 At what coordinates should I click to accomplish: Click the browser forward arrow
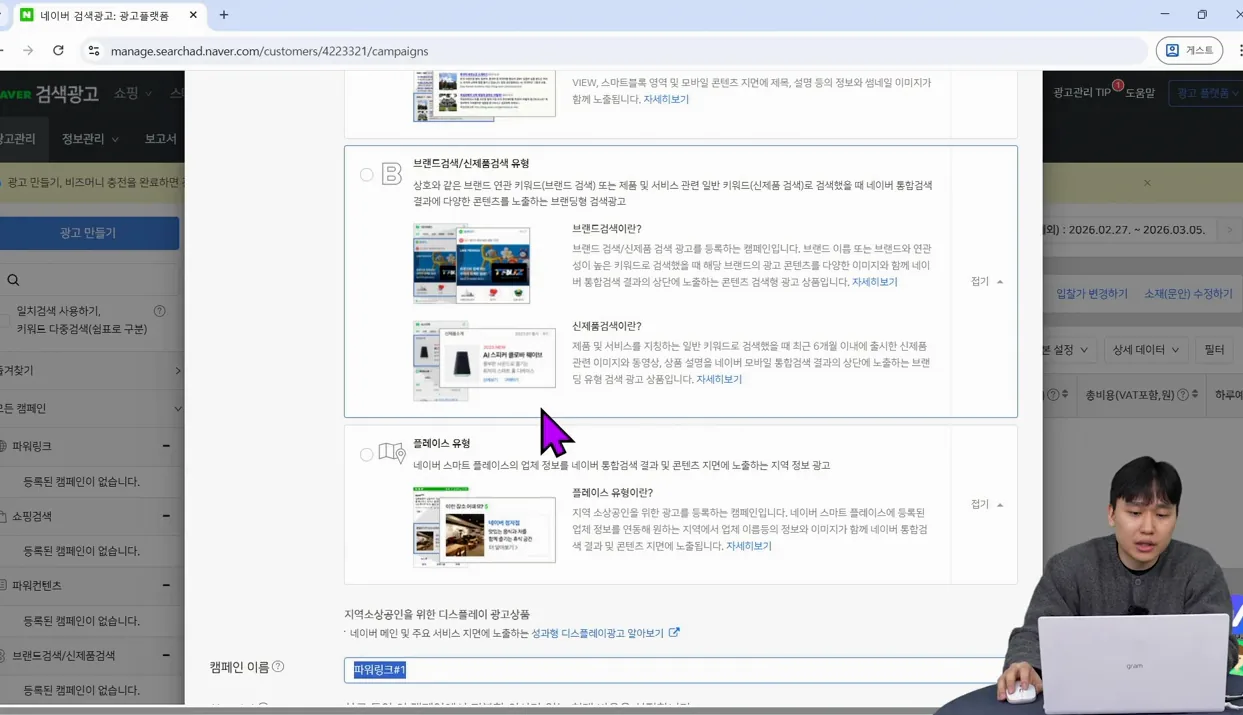(28, 51)
